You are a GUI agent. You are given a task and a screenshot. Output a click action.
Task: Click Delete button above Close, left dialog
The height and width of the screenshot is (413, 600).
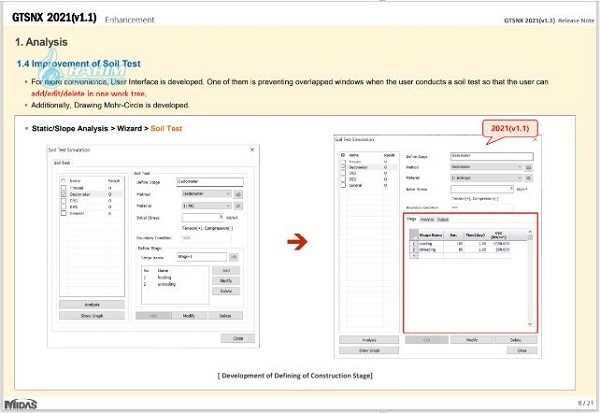tap(225, 316)
